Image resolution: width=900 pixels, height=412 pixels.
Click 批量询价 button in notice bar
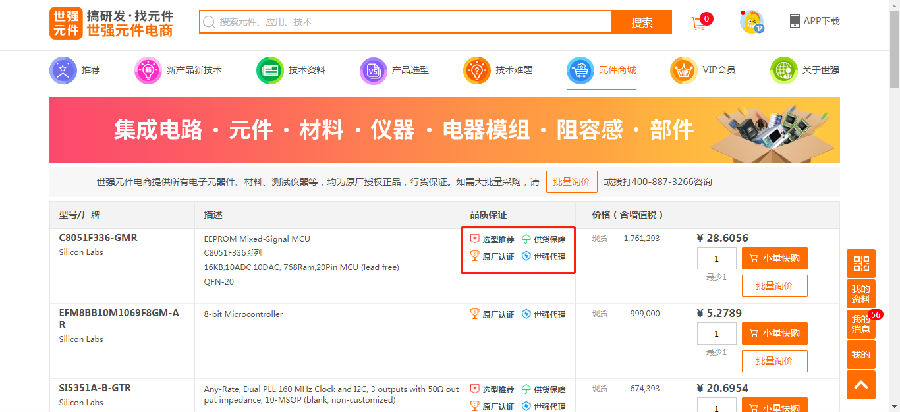pyautogui.click(x=573, y=182)
